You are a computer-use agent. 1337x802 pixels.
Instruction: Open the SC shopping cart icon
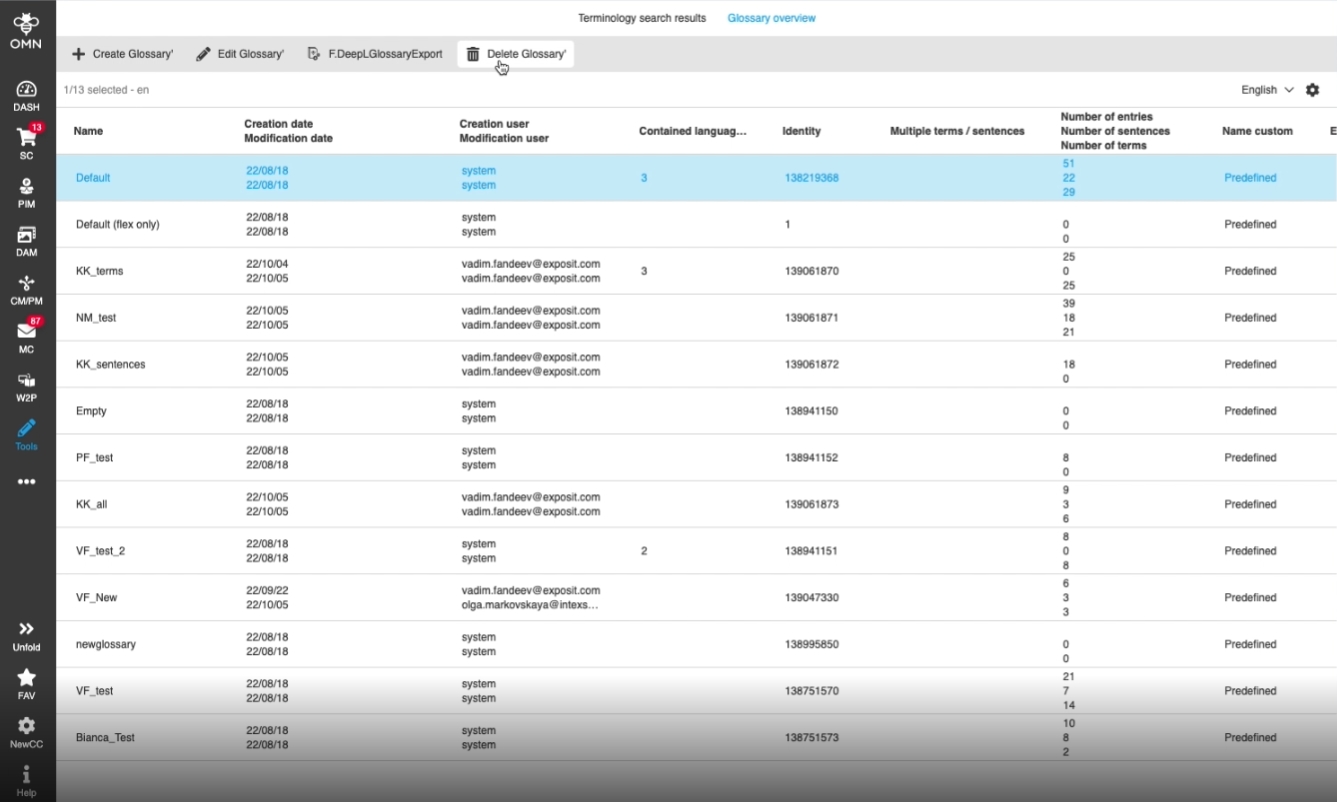[27, 143]
